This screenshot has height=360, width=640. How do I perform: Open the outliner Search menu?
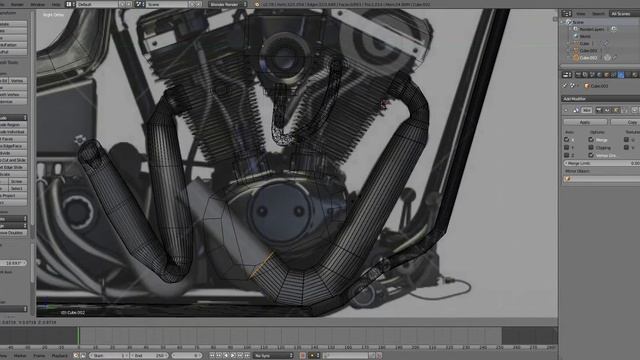tap(598, 13)
